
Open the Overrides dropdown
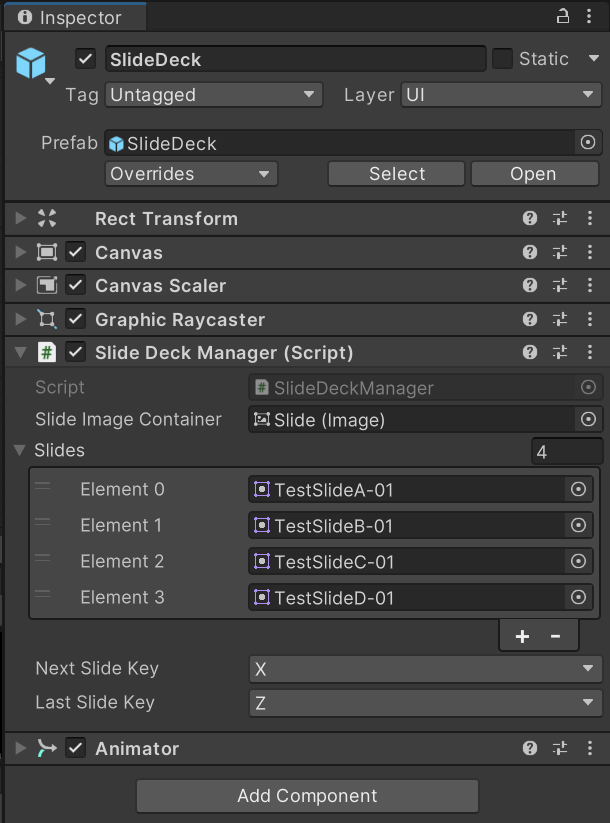click(191, 174)
